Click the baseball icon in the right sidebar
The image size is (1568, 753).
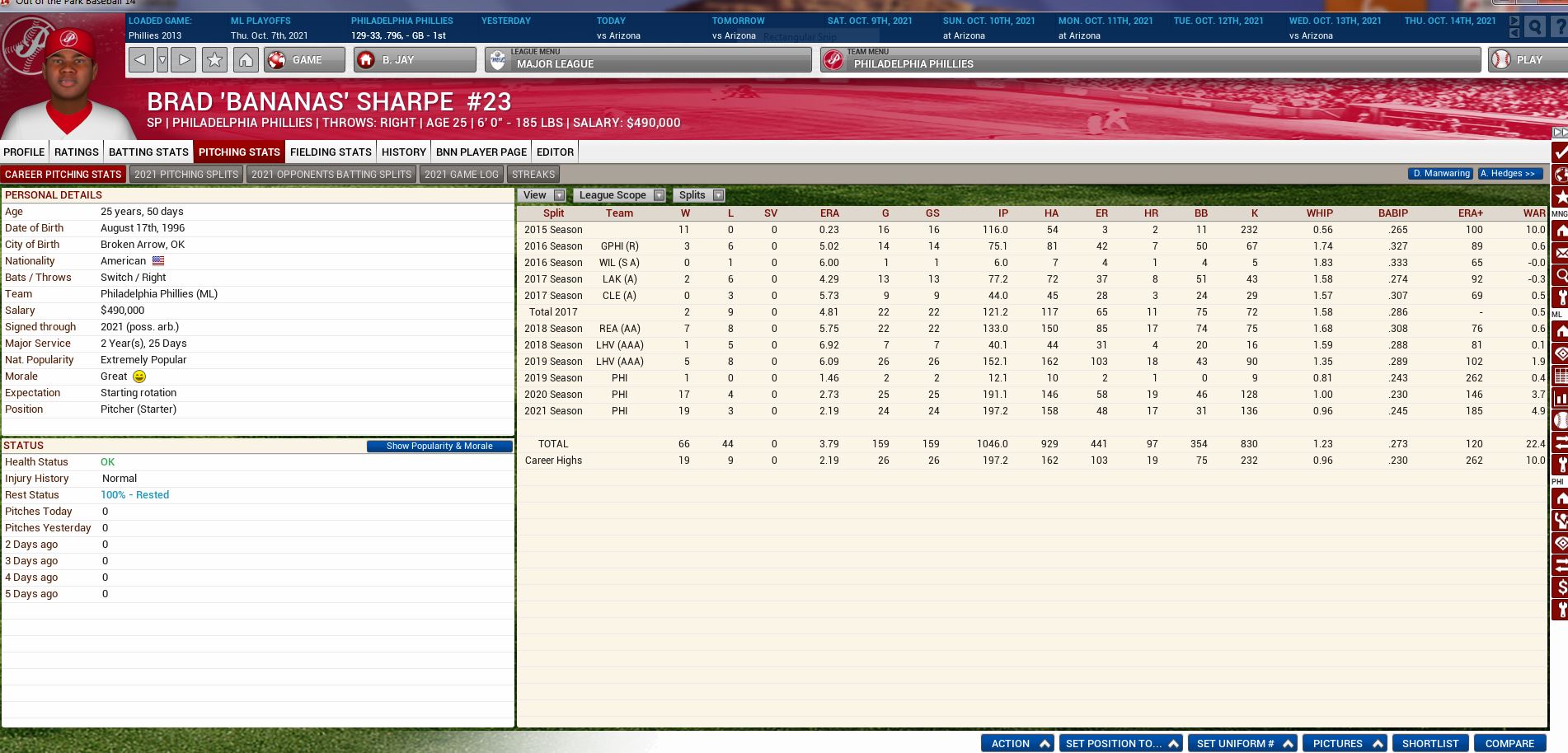(x=1558, y=418)
